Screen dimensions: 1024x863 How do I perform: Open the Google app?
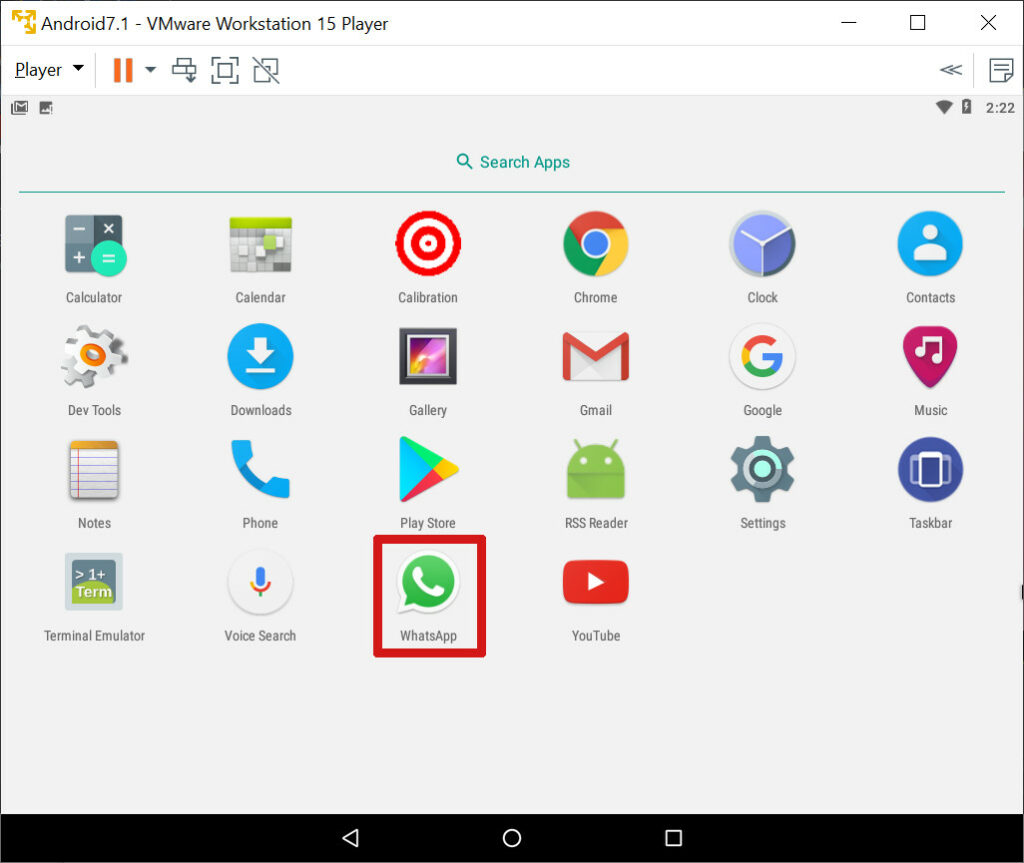(762, 357)
